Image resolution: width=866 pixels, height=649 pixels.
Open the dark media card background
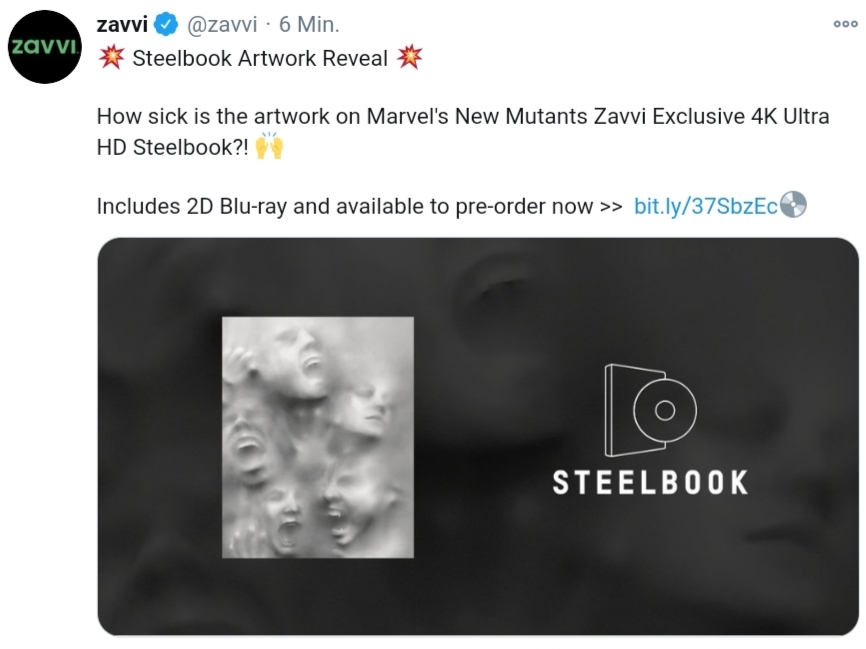click(x=478, y=437)
